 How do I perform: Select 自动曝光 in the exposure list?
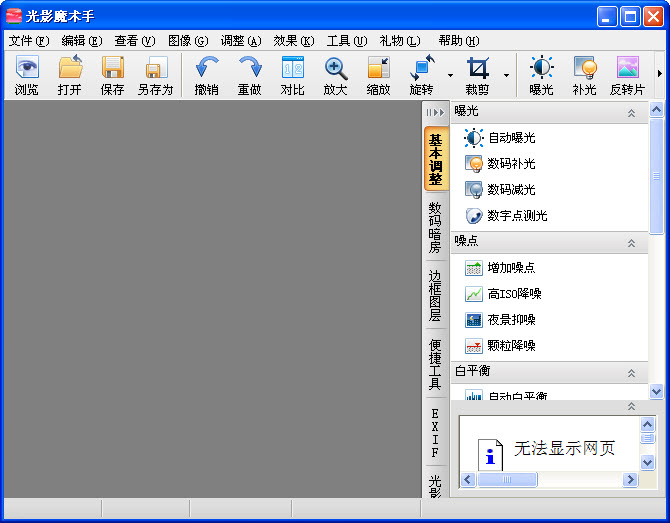[x=511, y=138]
